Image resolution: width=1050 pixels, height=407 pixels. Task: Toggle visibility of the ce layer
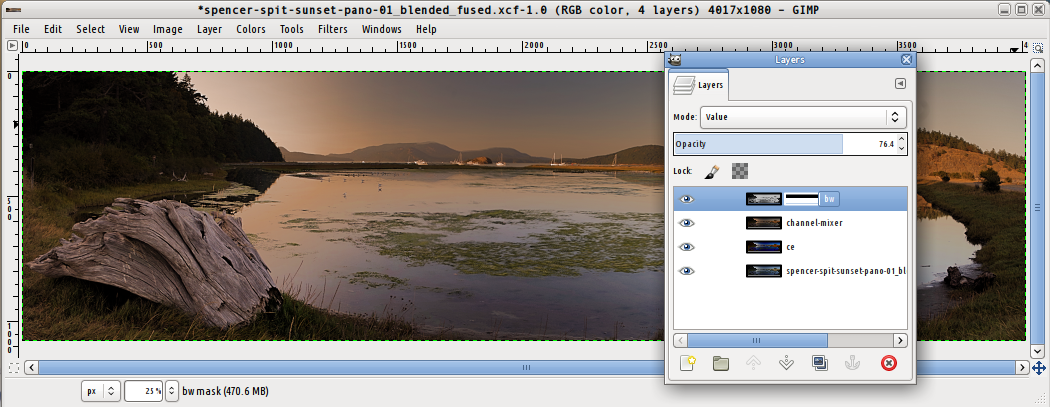pos(686,246)
